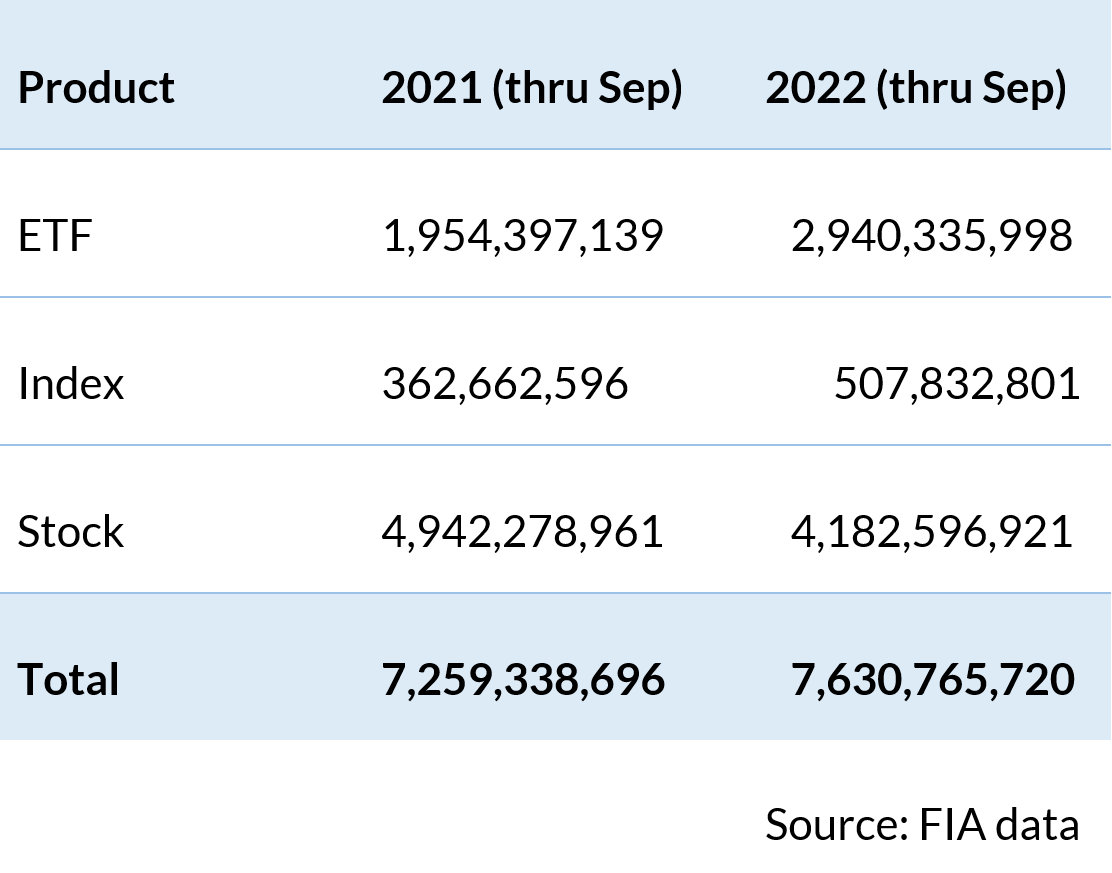Select the Stock row label
The width and height of the screenshot is (1112, 873).
pos(71,531)
